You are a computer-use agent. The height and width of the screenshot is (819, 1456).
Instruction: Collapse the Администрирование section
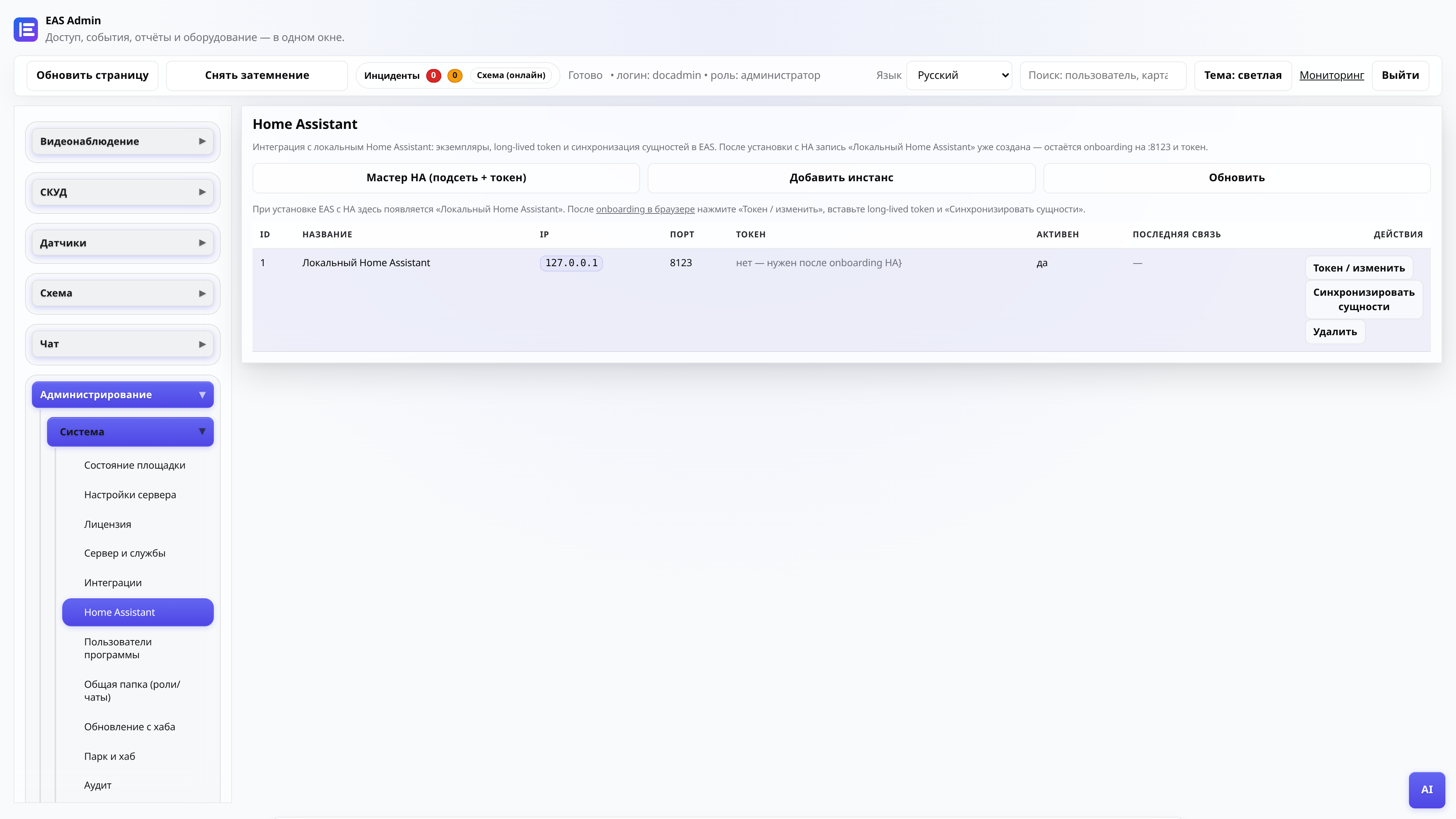[122, 394]
